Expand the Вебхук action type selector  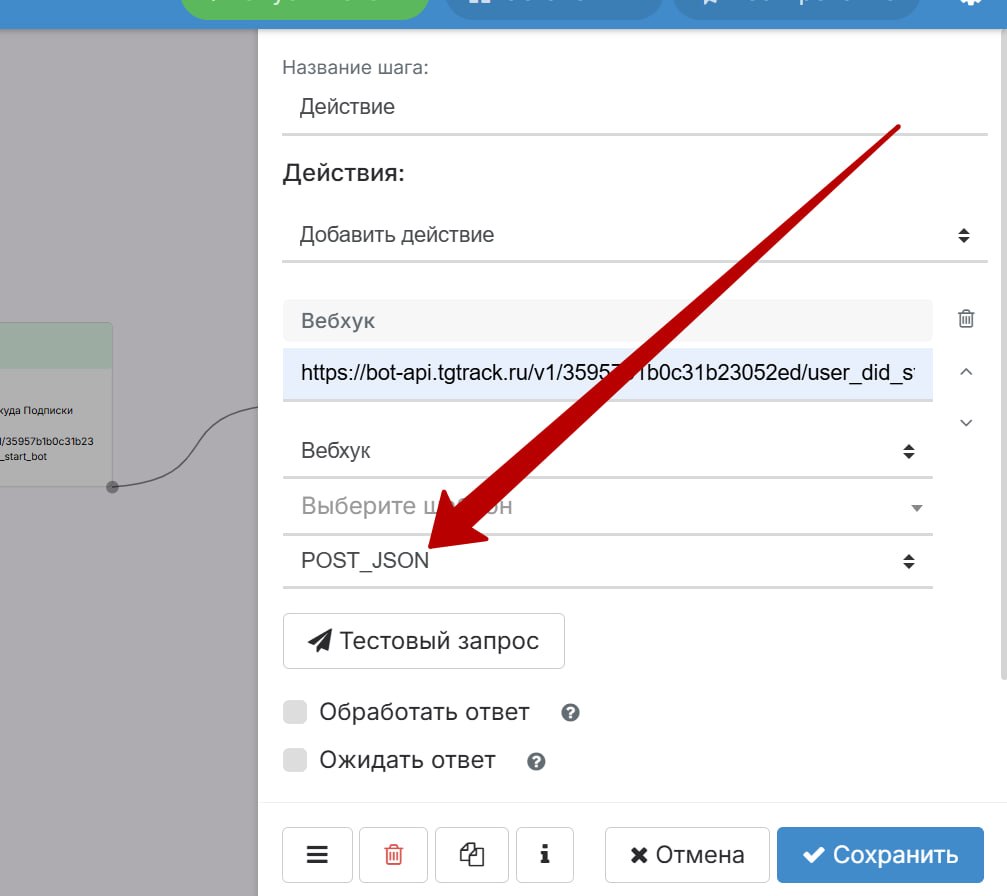(x=607, y=451)
